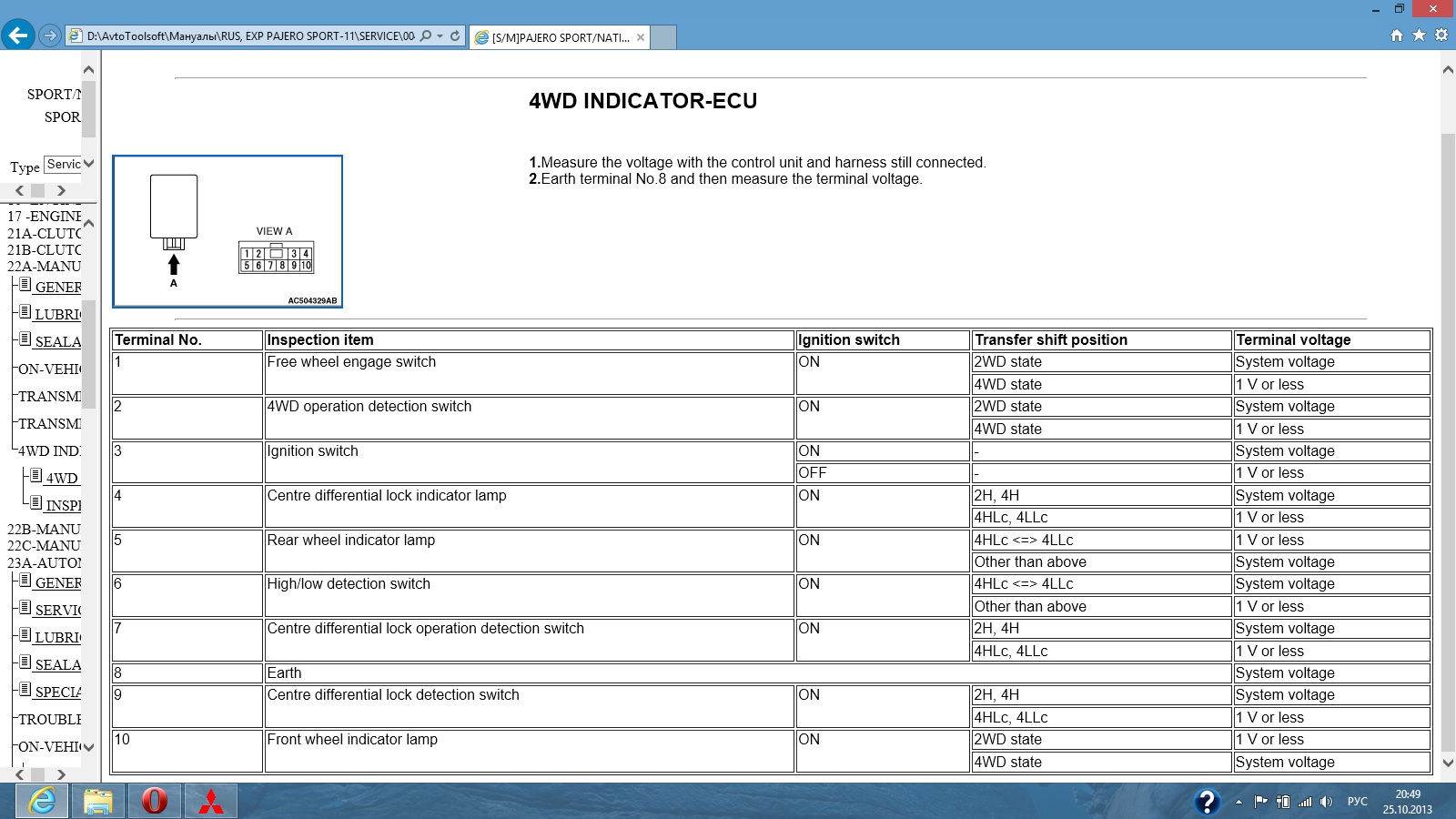Screen dimensions: 1456x819
Task: Click the browser forward arrow button
Action: pos(50,36)
